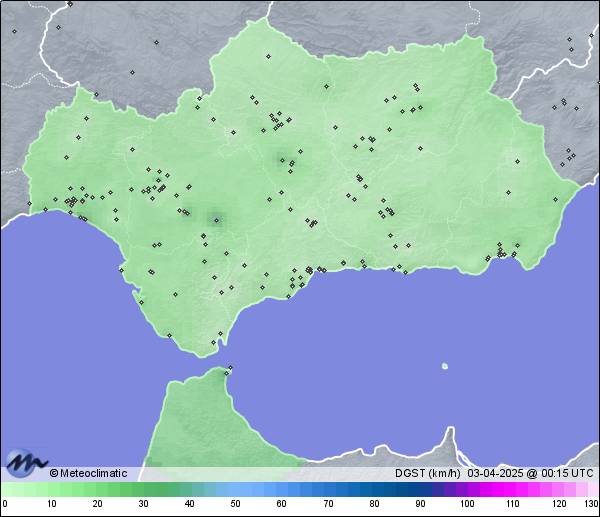Click scale label 60
Viewport: 600px width, 517px height.
[x=281, y=504]
